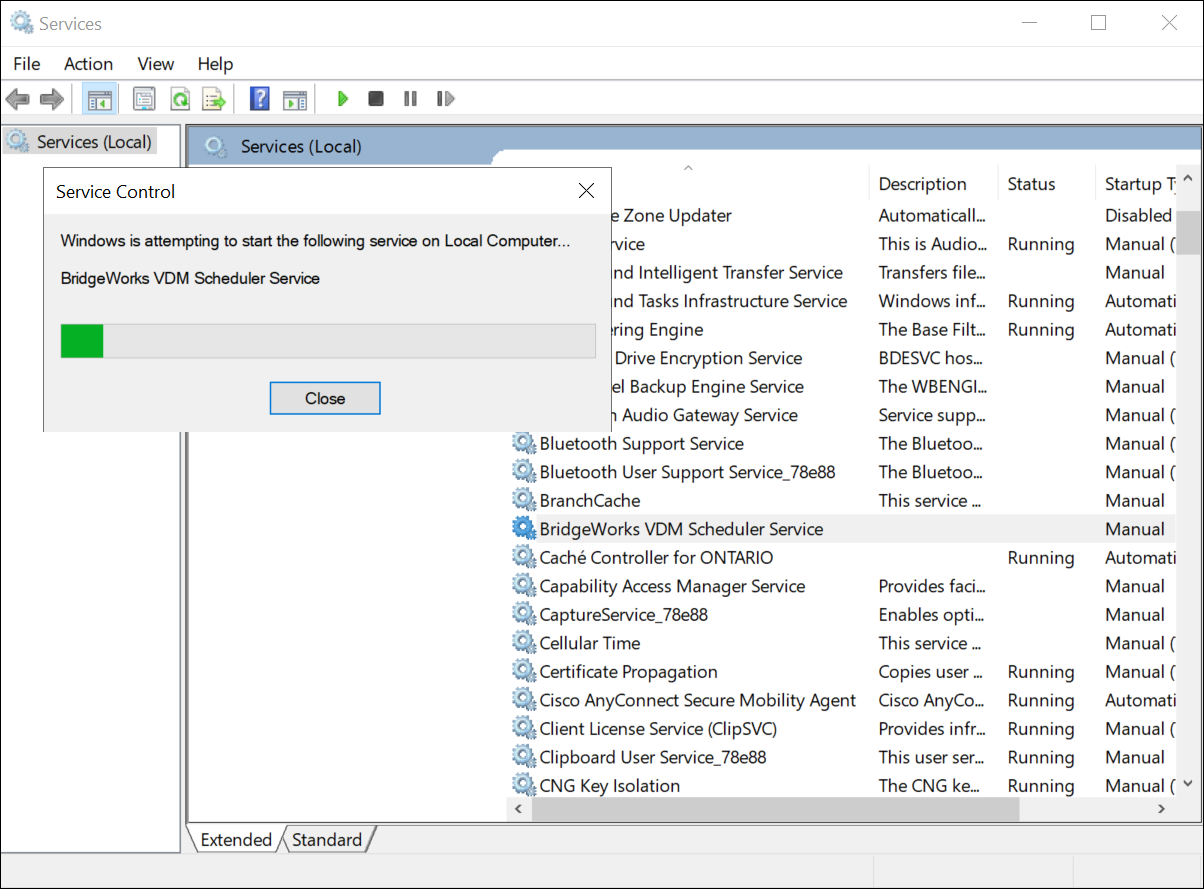Viewport: 1204px width, 889px height.
Task: Click gear icon of BridgeWorks VDM Scheduler Service
Action: (x=524, y=529)
